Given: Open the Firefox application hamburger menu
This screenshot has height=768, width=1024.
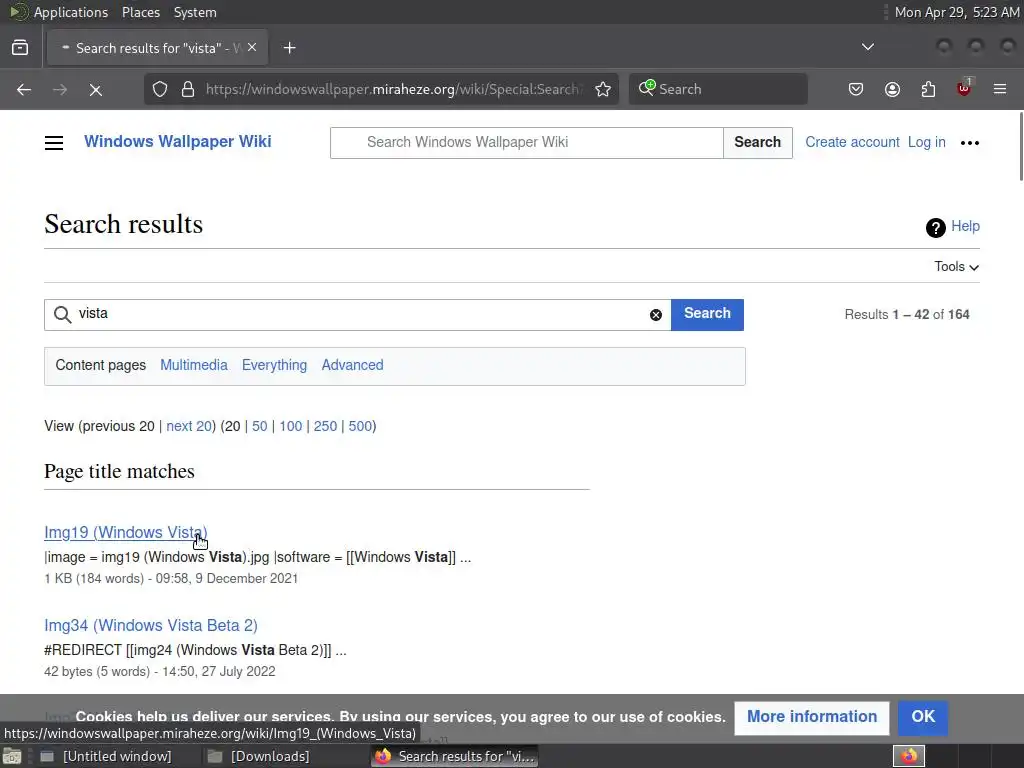Looking at the screenshot, I should [x=1000, y=89].
